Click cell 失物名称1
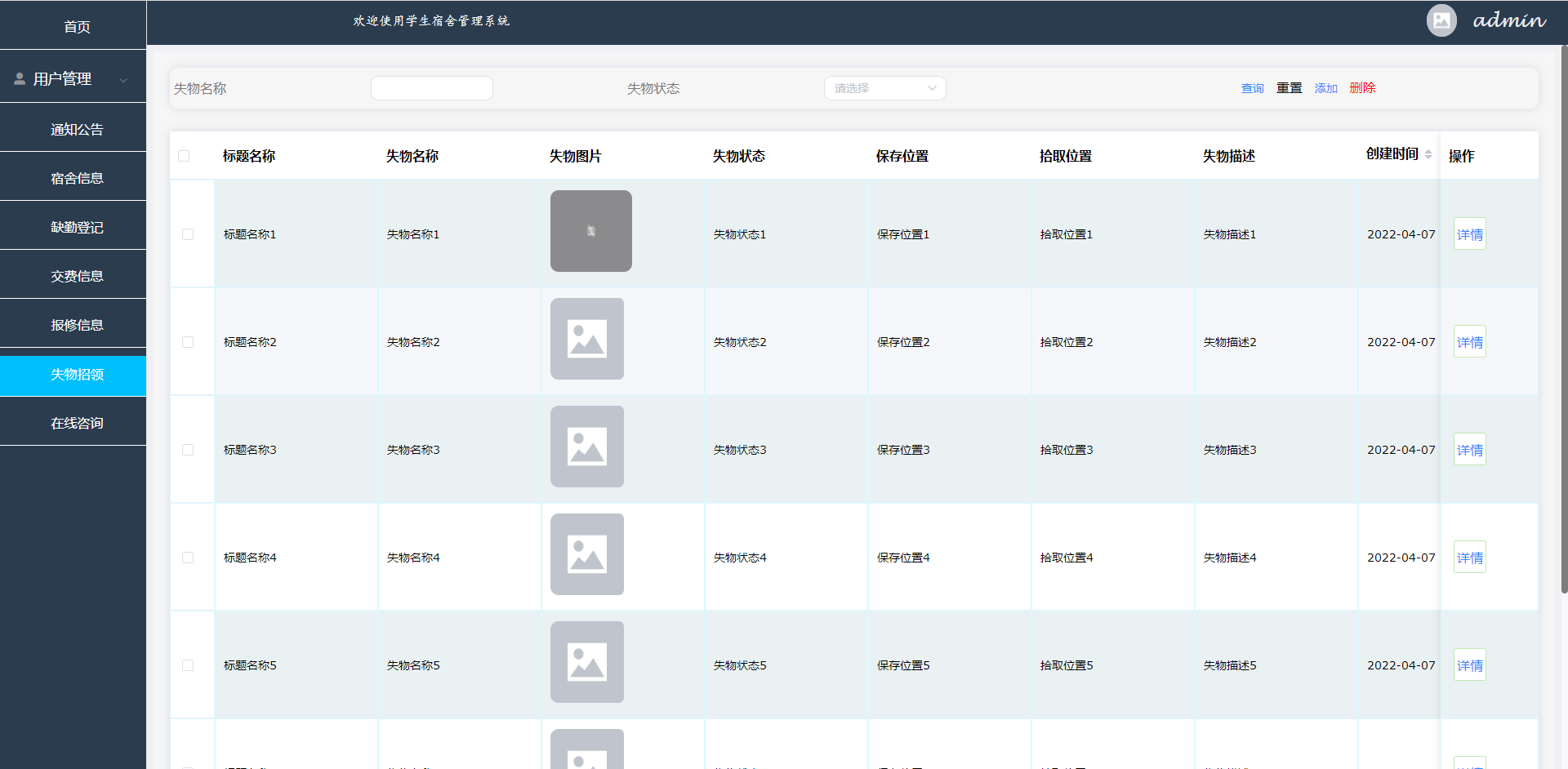 [413, 234]
